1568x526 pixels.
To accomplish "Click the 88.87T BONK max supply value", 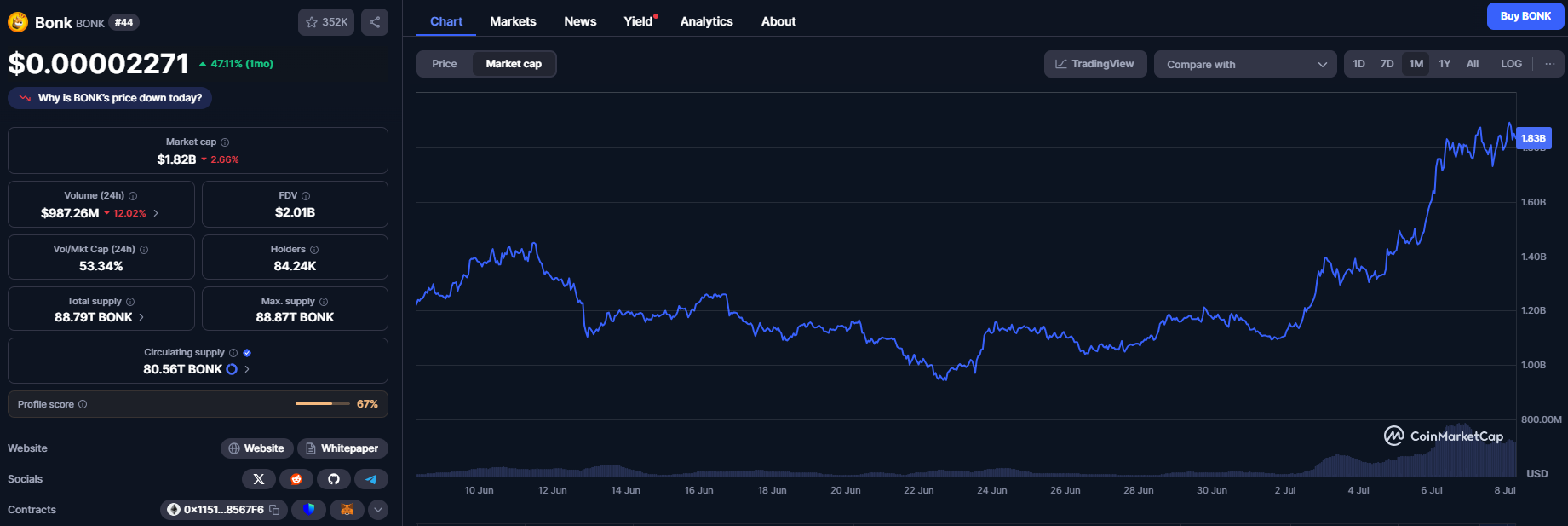I will click(295, 317).
